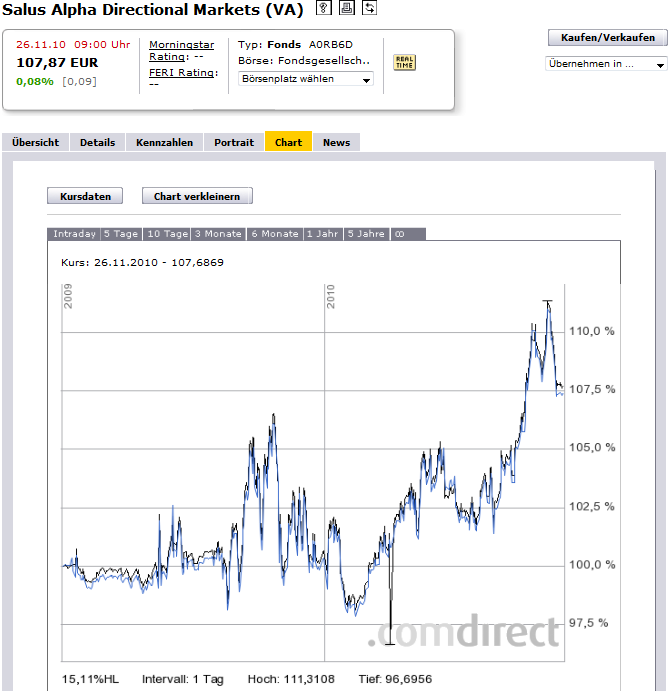
Task: Click the Real Time badge icon
Action: pyautogui.click(x=405, y=62)
